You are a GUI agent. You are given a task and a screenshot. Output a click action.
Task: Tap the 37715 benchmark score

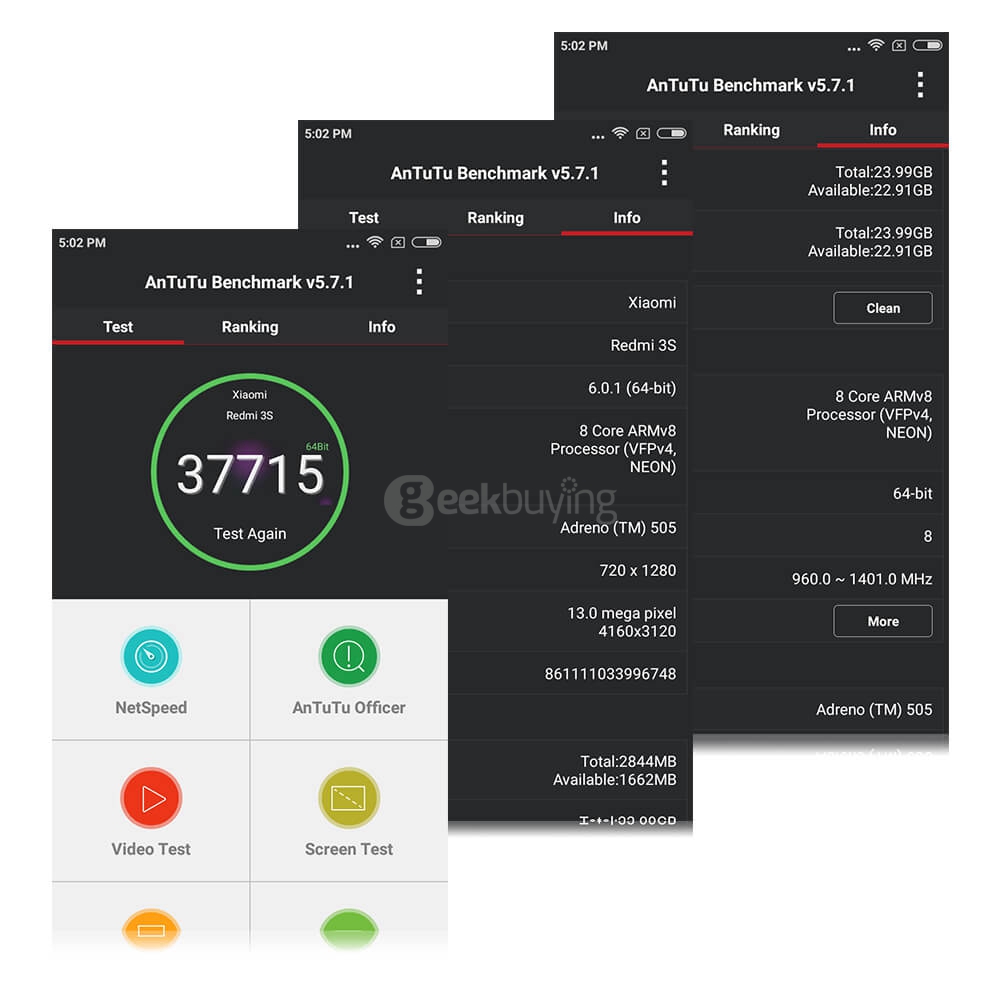coord(250,475)
